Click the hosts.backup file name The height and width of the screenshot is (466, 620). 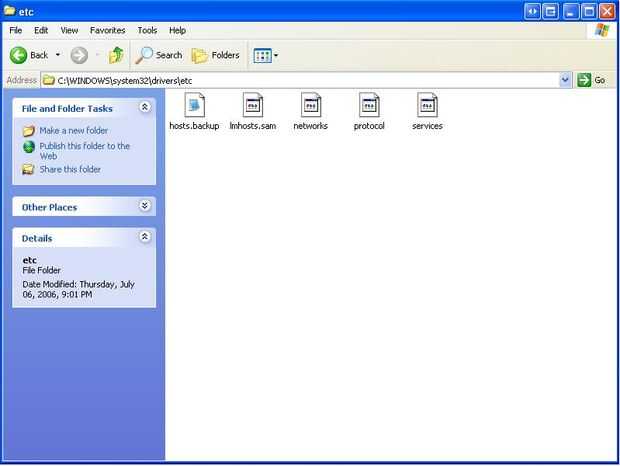(194, 126)
